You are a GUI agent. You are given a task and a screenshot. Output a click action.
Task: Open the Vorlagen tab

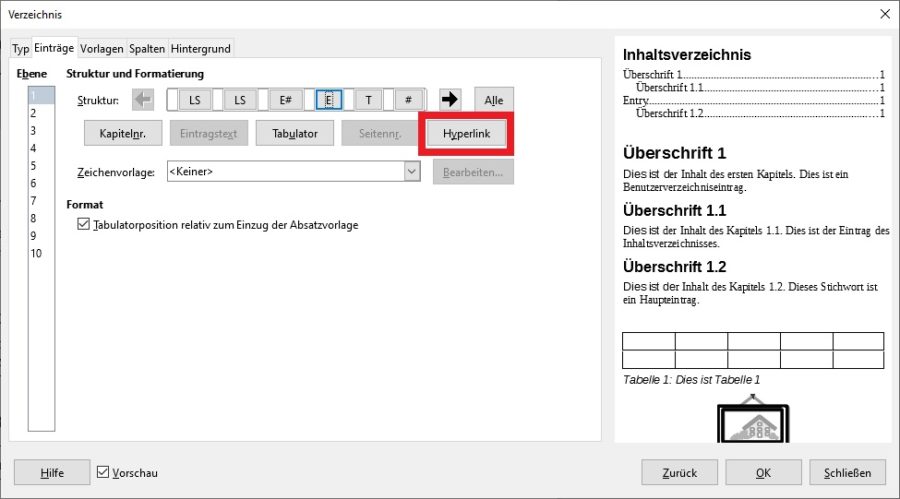pyautogui.click(x=102, y=49)
